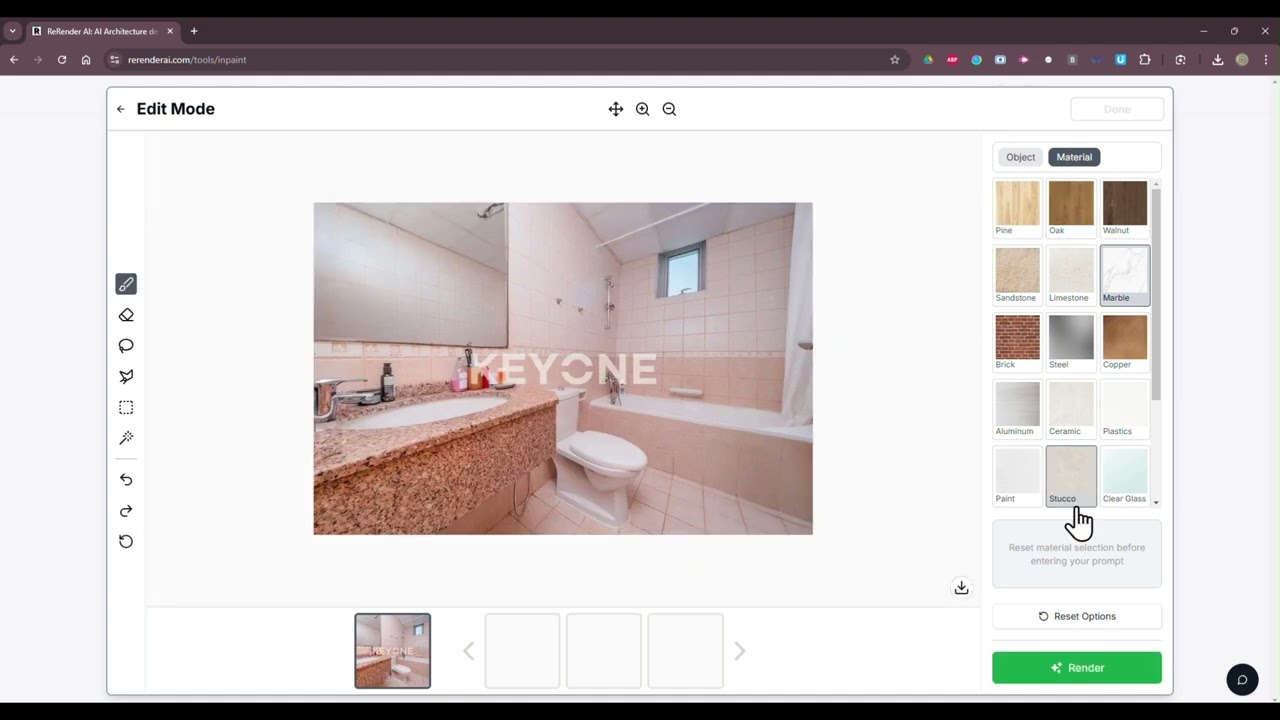Image resolution: width=1280 pixels, height=720 pixels.
Task: Go back from Edit Mode
Action: click(120, 109)
